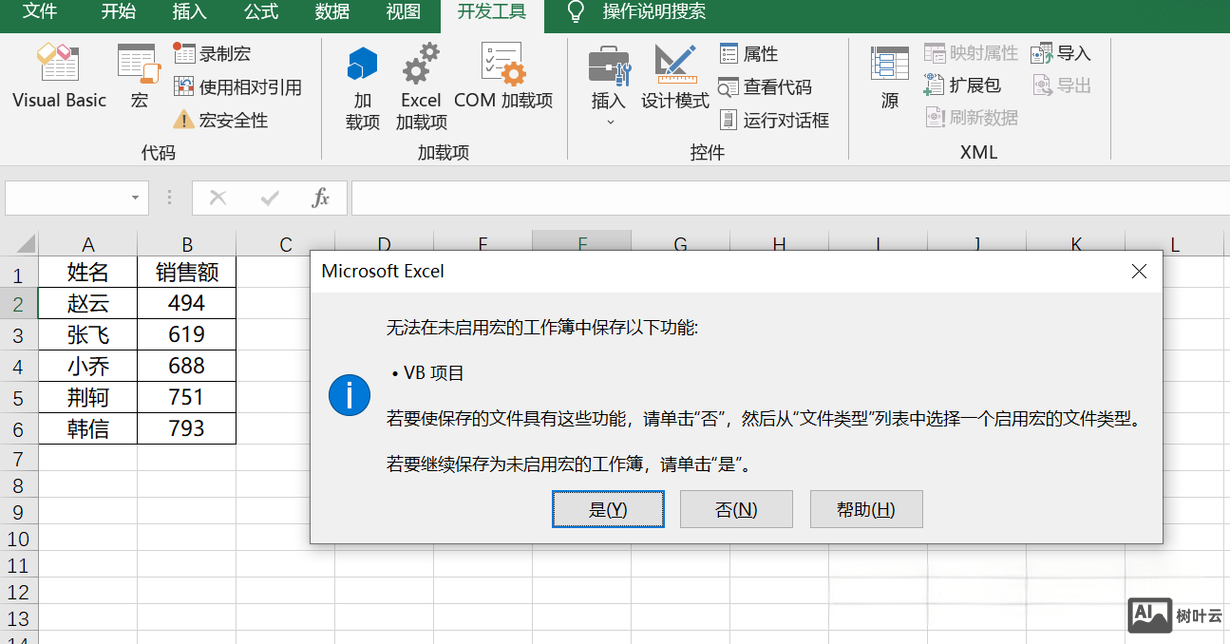This screenshot has height=644, width=1230.
Task: Select column C header
Action: pos(285,244)
